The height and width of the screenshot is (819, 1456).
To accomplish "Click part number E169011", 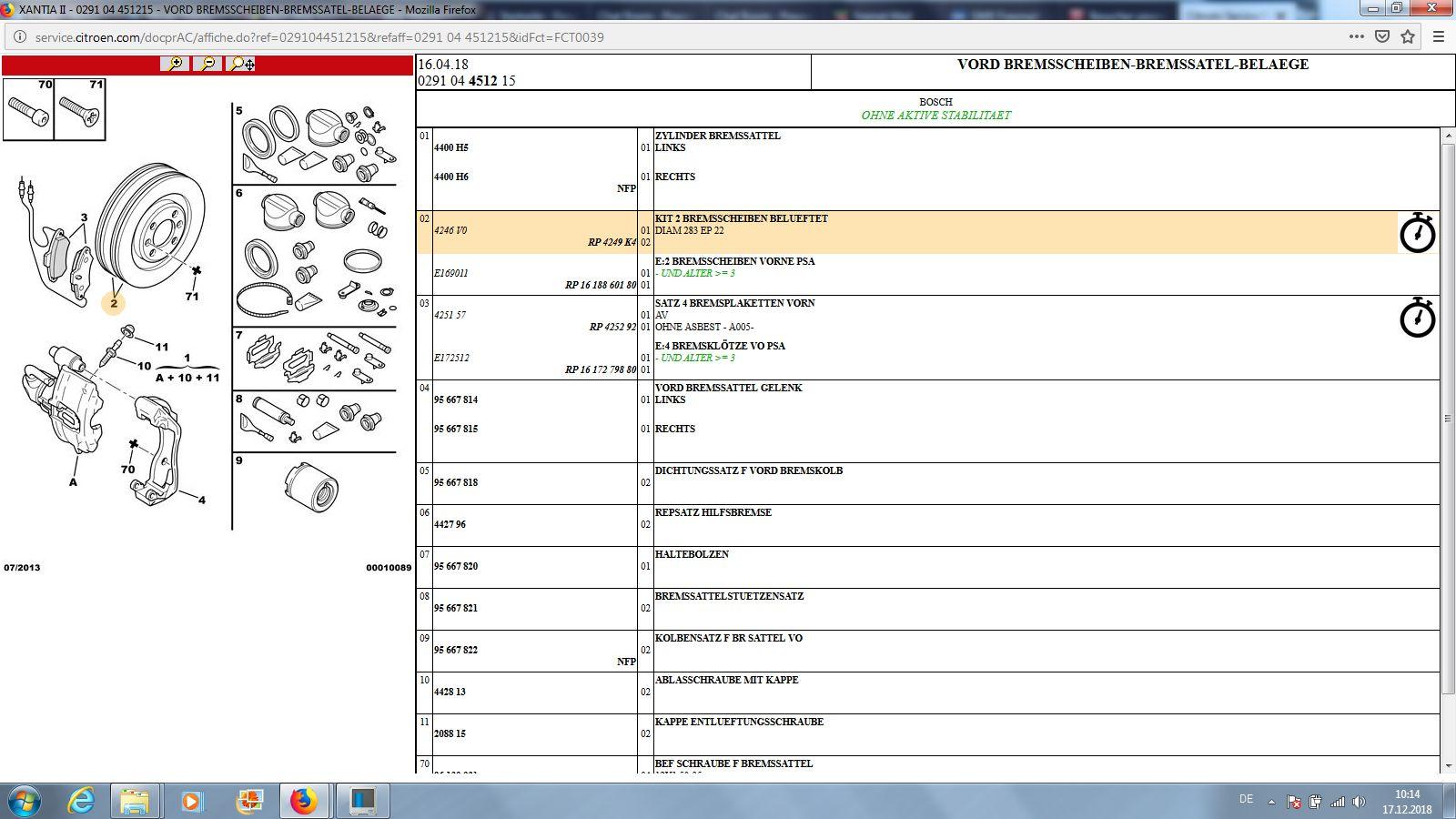I will point(451,273).
